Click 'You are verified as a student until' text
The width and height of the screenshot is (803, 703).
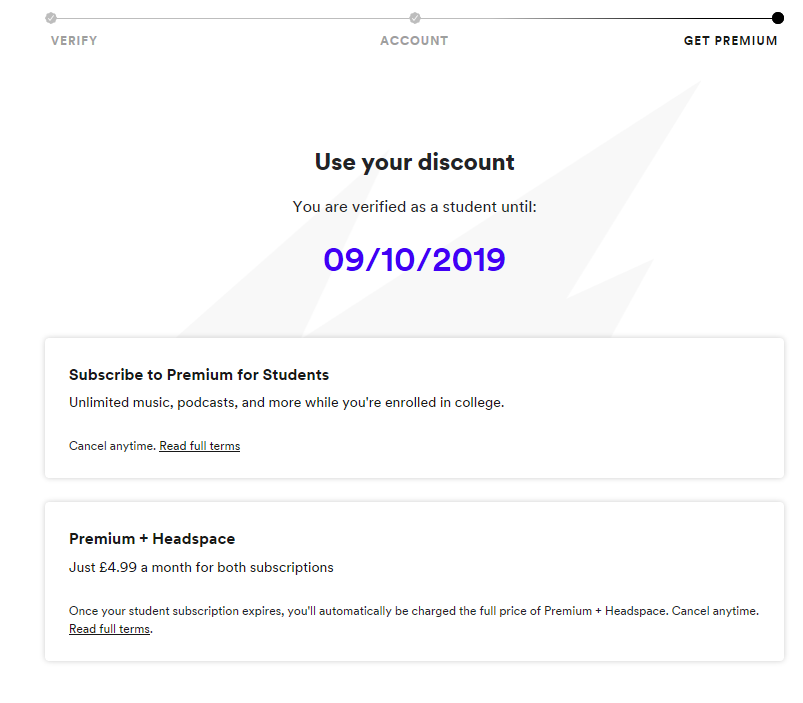pos(414,207)
